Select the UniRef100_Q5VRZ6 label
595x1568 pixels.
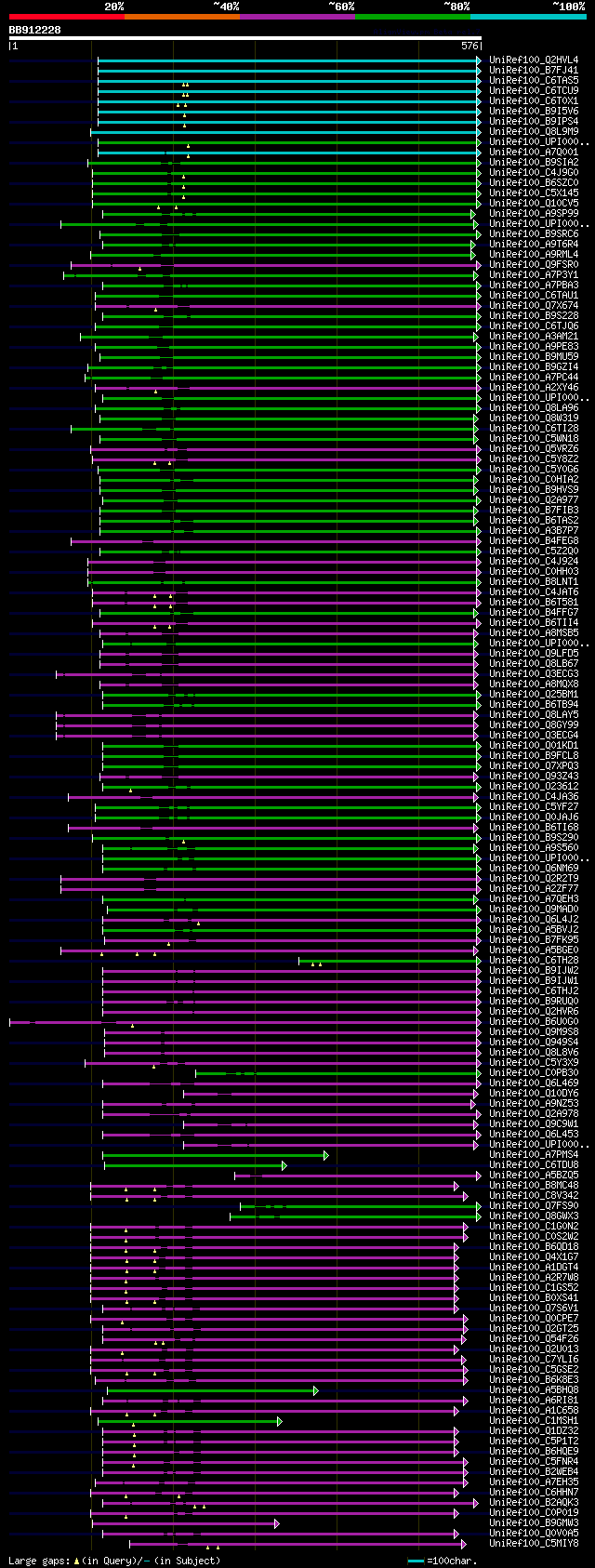(x=534, y=448)
